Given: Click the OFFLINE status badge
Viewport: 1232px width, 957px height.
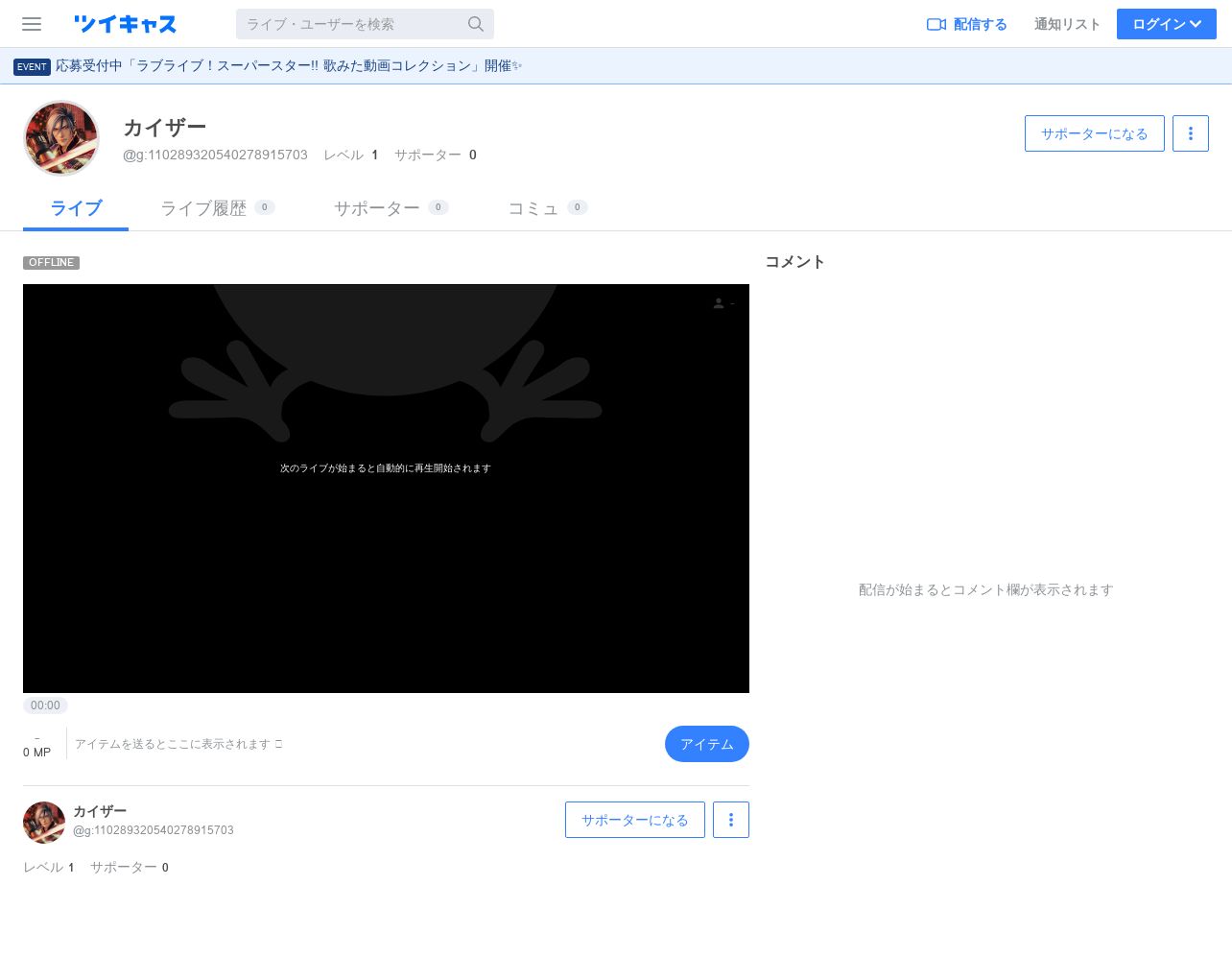Looking at the screenshot, I should pos(51,262).
